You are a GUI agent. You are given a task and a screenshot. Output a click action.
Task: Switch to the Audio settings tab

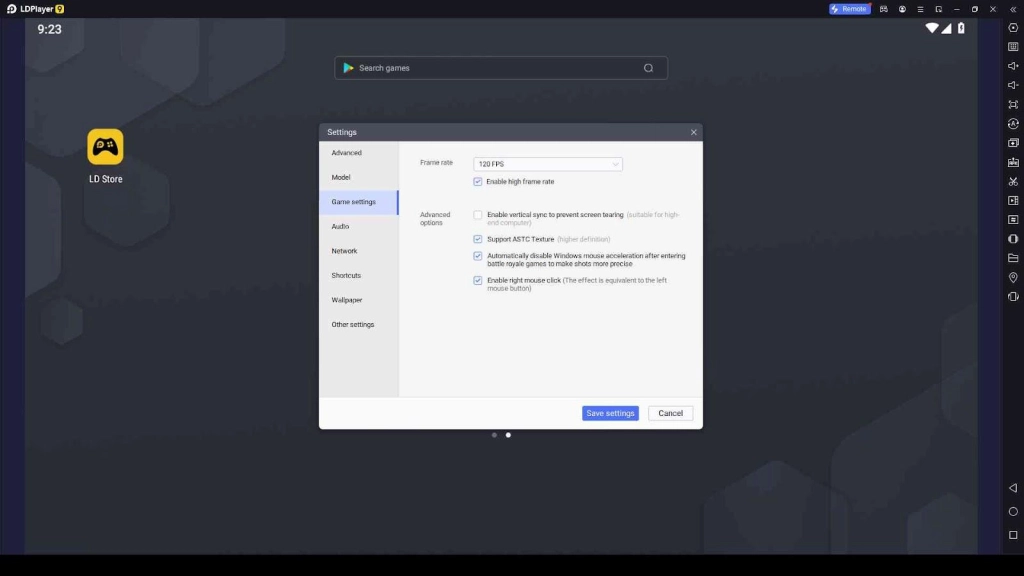click(341, 227)
